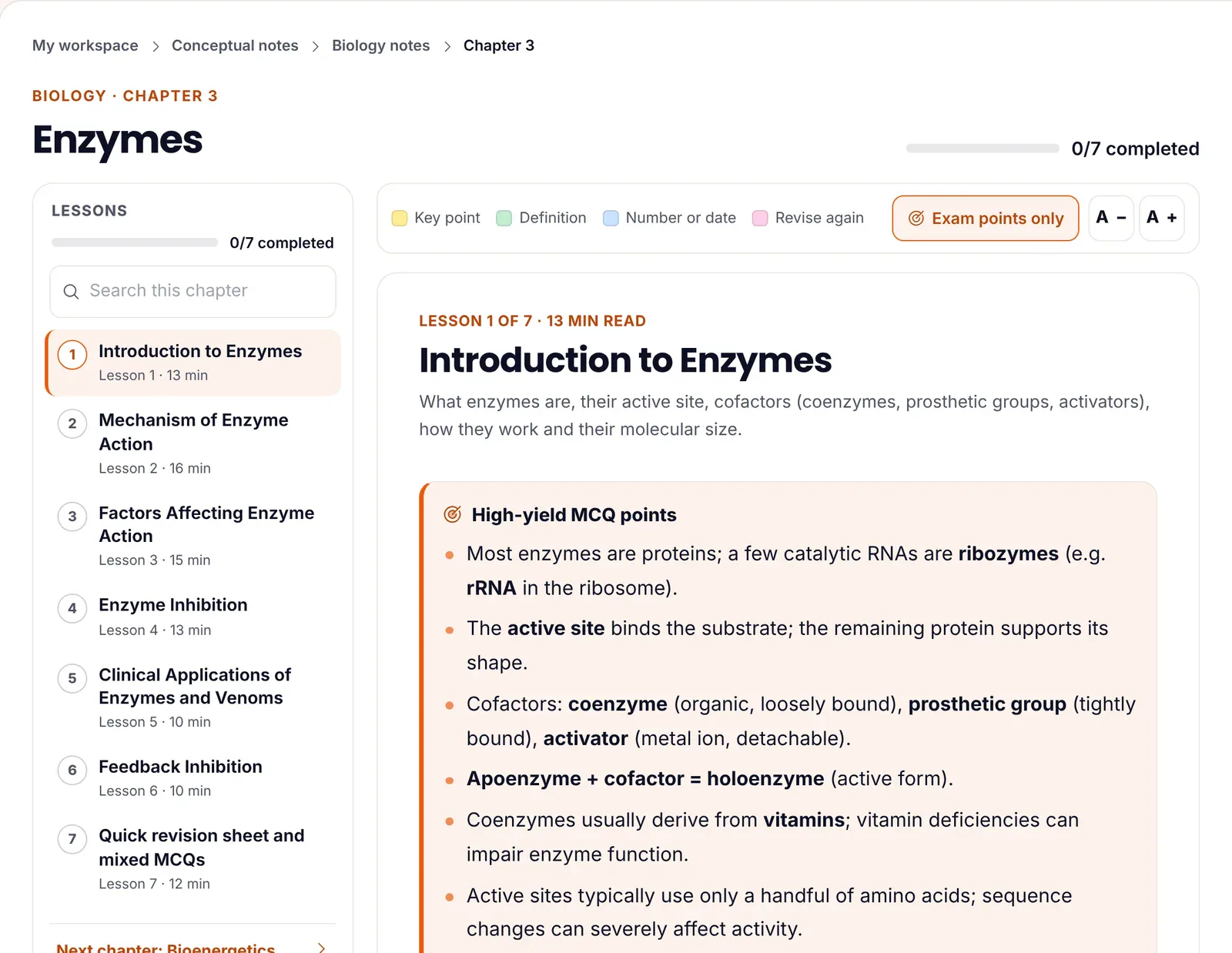Open Quick revision sheet and mixed MCQs
The image size is (1232, 953).
[193, 858]
